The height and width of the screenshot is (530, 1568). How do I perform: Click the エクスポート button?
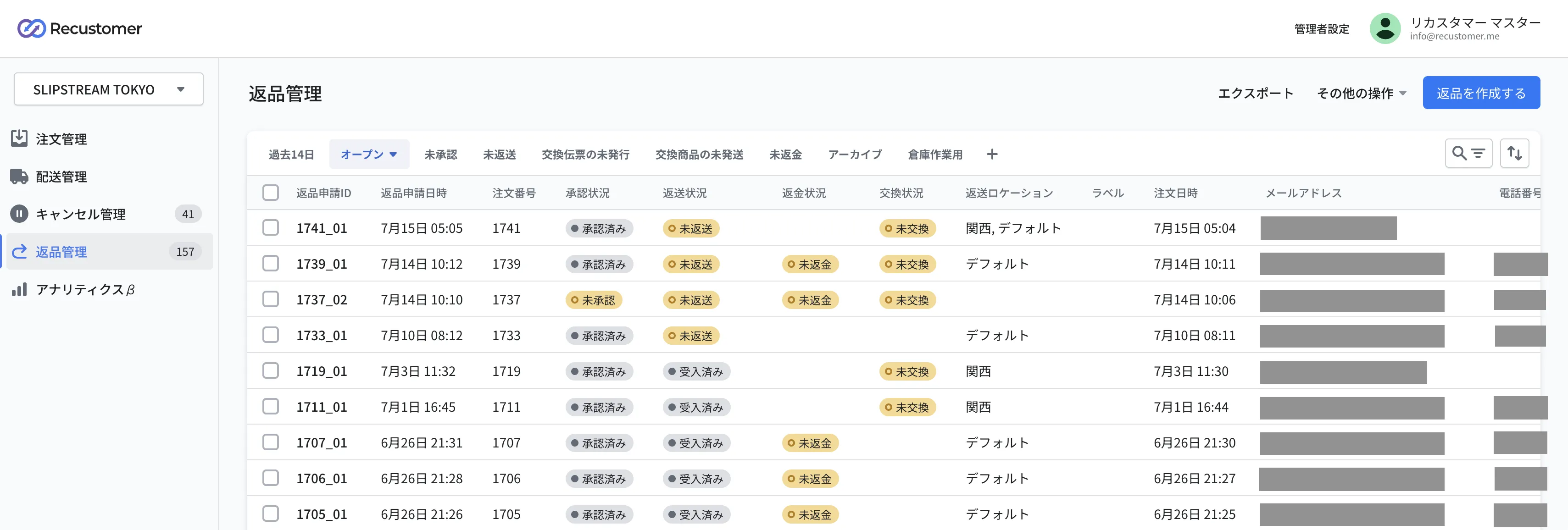point(1255,93)
